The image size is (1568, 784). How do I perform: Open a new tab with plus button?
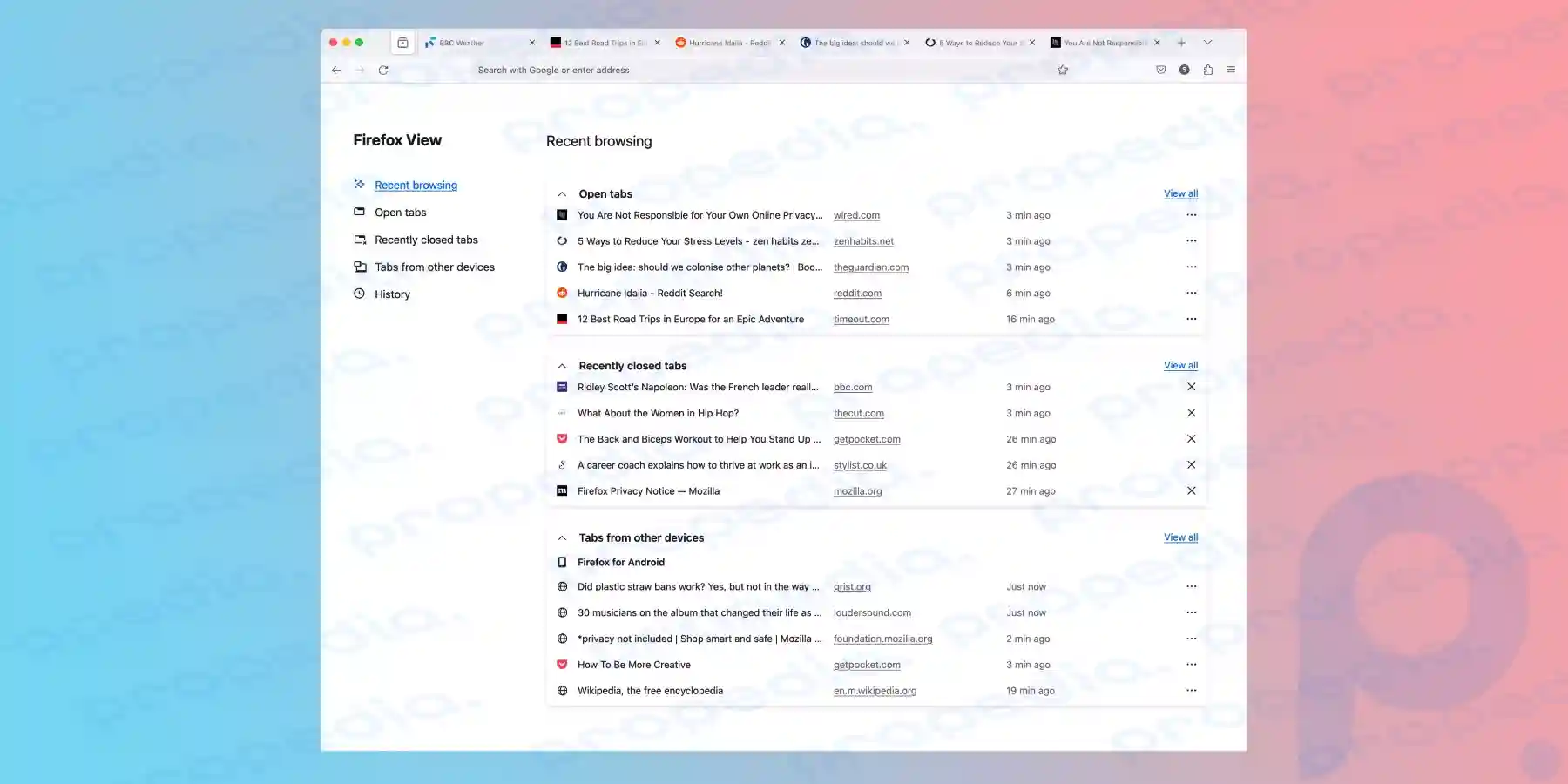(1181, 43)
